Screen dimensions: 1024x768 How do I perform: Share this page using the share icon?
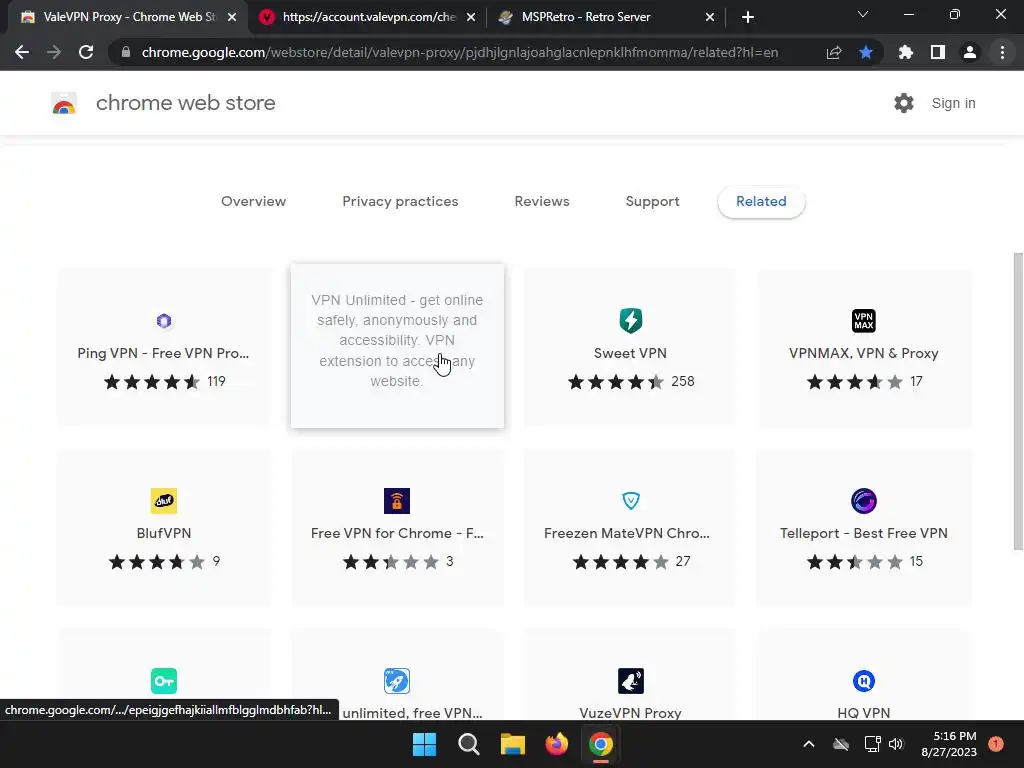coord(834,52)
